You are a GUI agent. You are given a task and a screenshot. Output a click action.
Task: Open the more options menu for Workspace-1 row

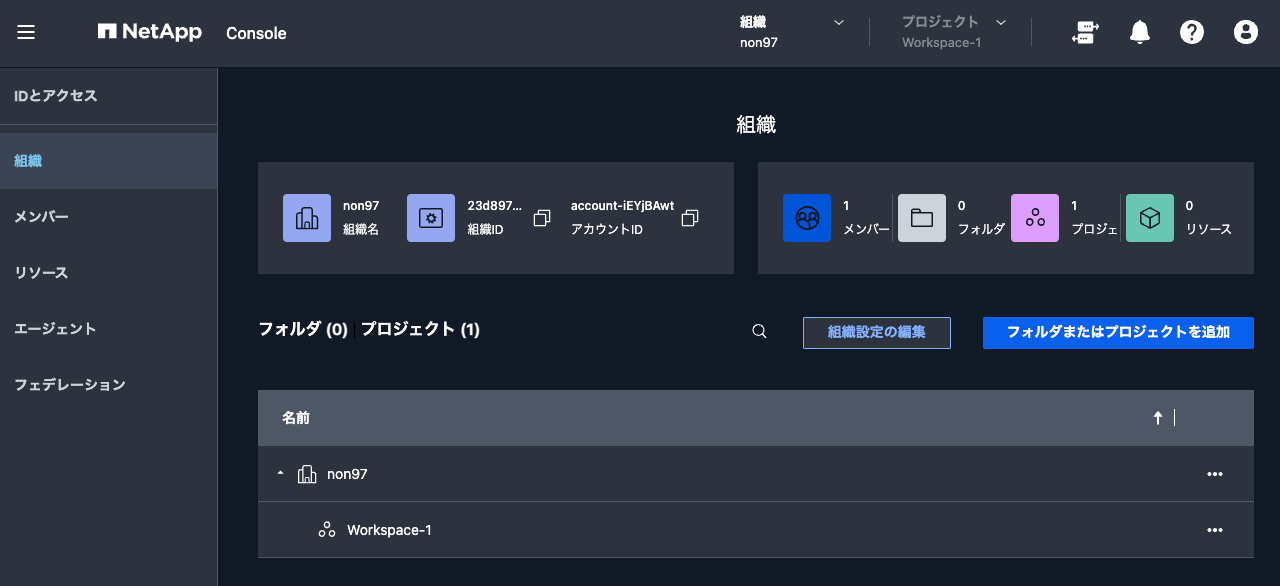[x=1215, y=530]
